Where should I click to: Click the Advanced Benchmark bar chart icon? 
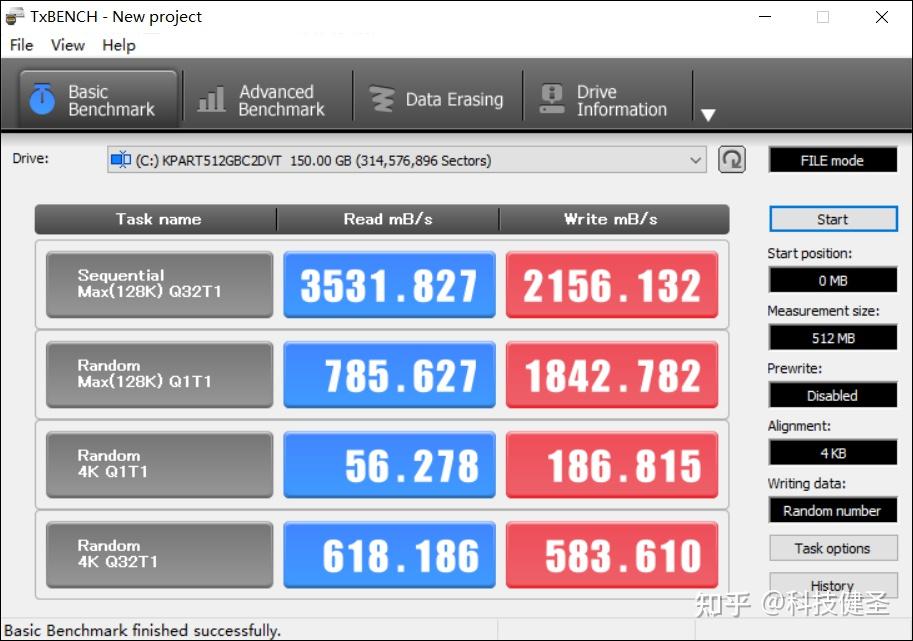[x=211, y=100]
